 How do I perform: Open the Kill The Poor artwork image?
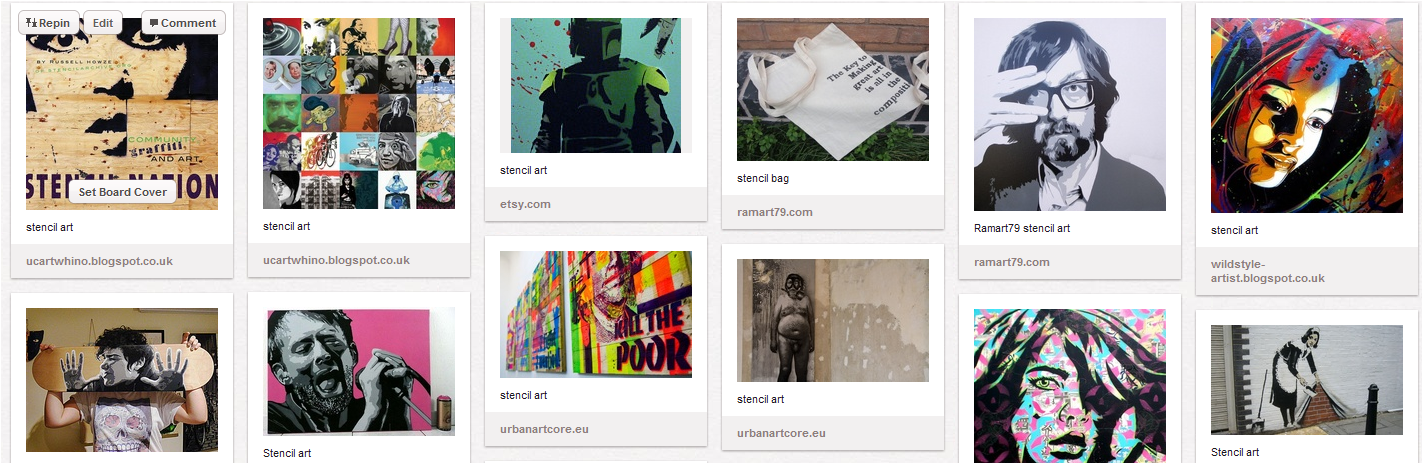click(596, 314)
